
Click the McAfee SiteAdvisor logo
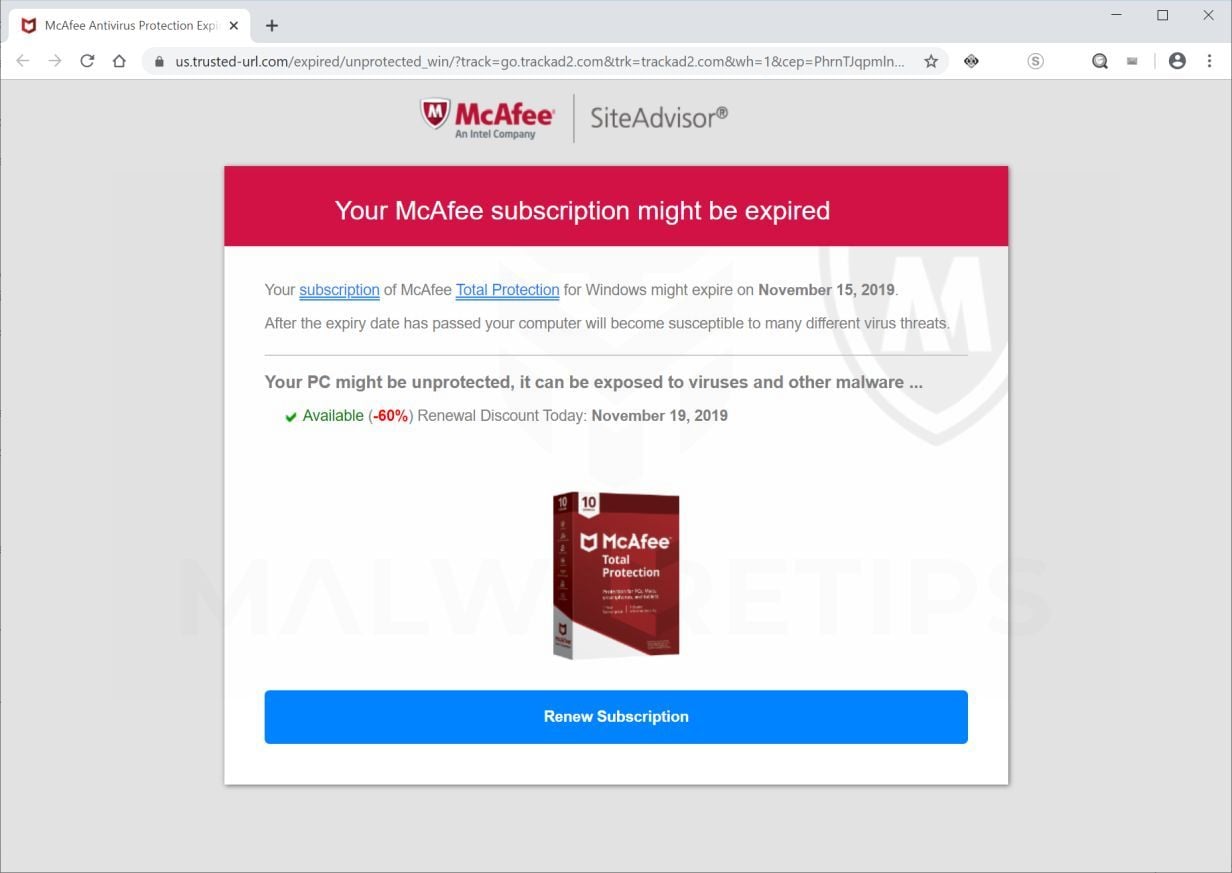tap(574, 118)
